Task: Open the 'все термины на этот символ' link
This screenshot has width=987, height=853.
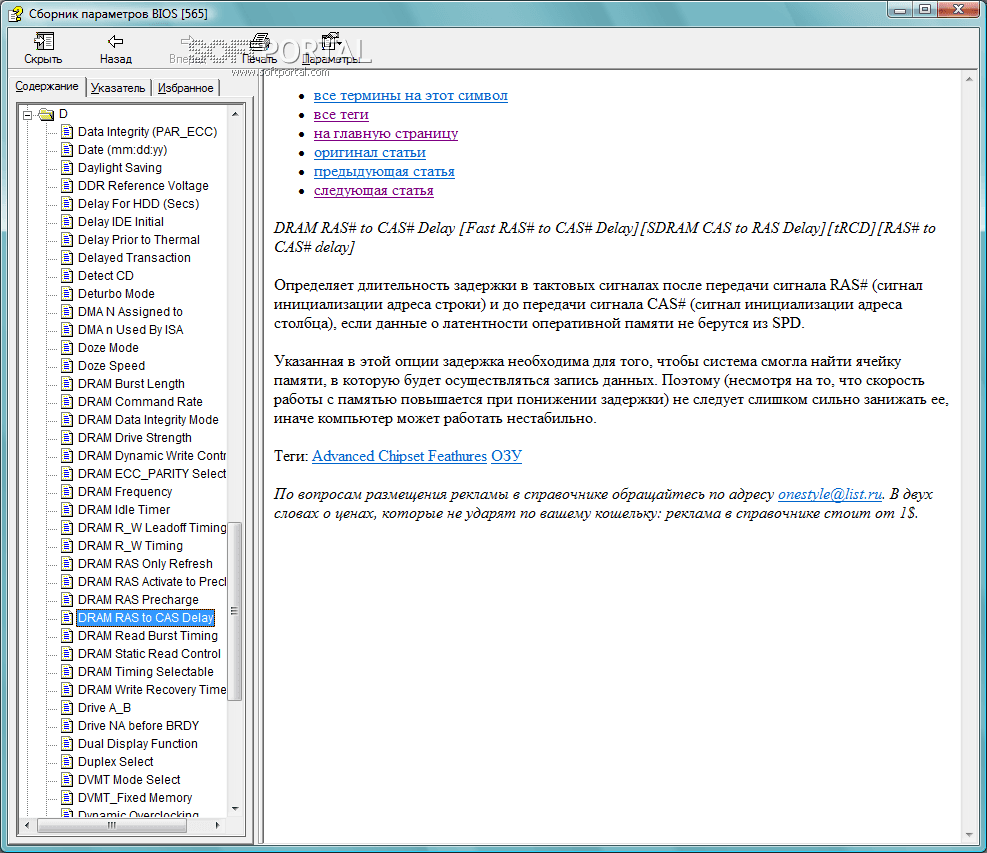Action: pos(410,96)
